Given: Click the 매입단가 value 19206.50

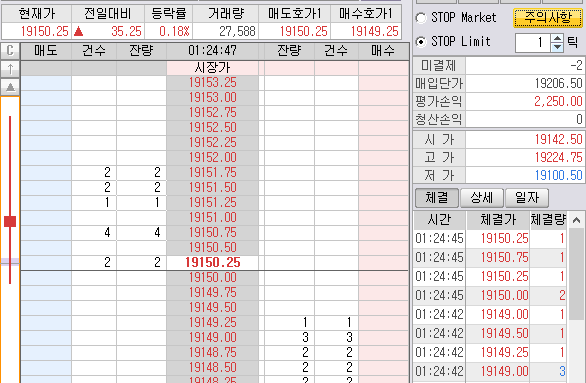Looking at the screenshot, I should click(558, 83).
